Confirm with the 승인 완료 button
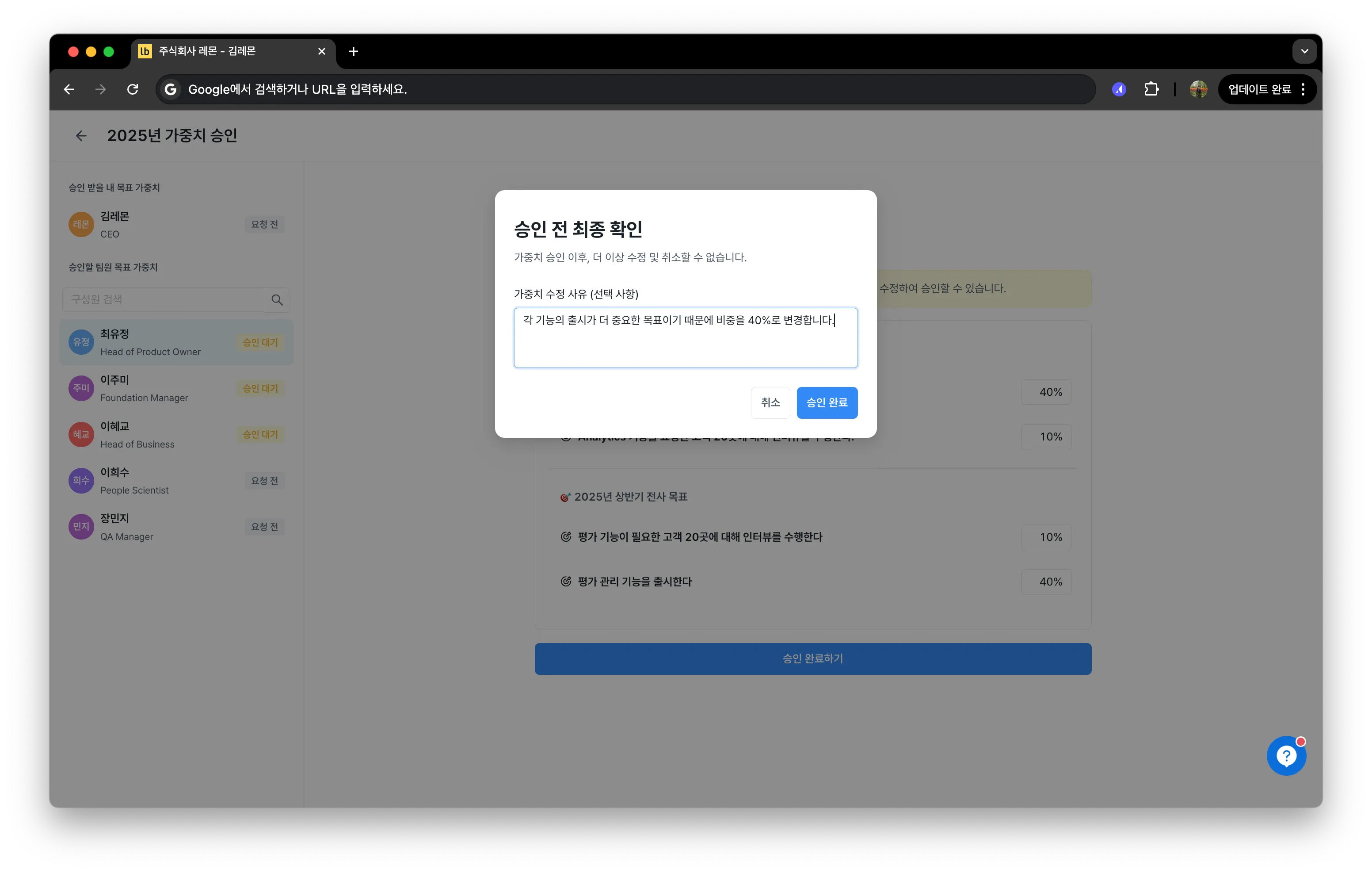Image resolution: width=1372 pixels, height=873 pixels. click(x=827, y=402)
